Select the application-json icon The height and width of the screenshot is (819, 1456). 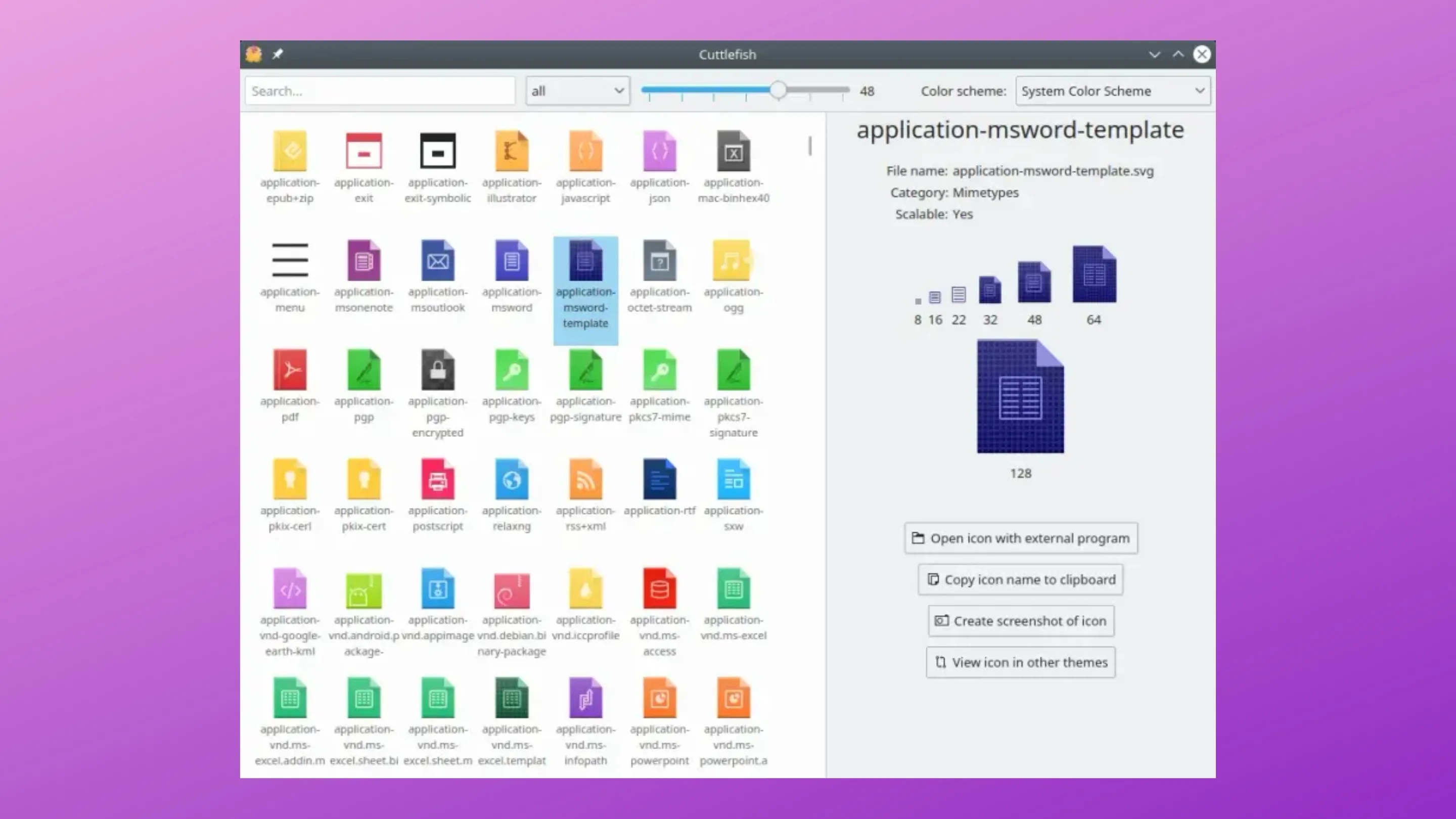(x=660, y=151)
